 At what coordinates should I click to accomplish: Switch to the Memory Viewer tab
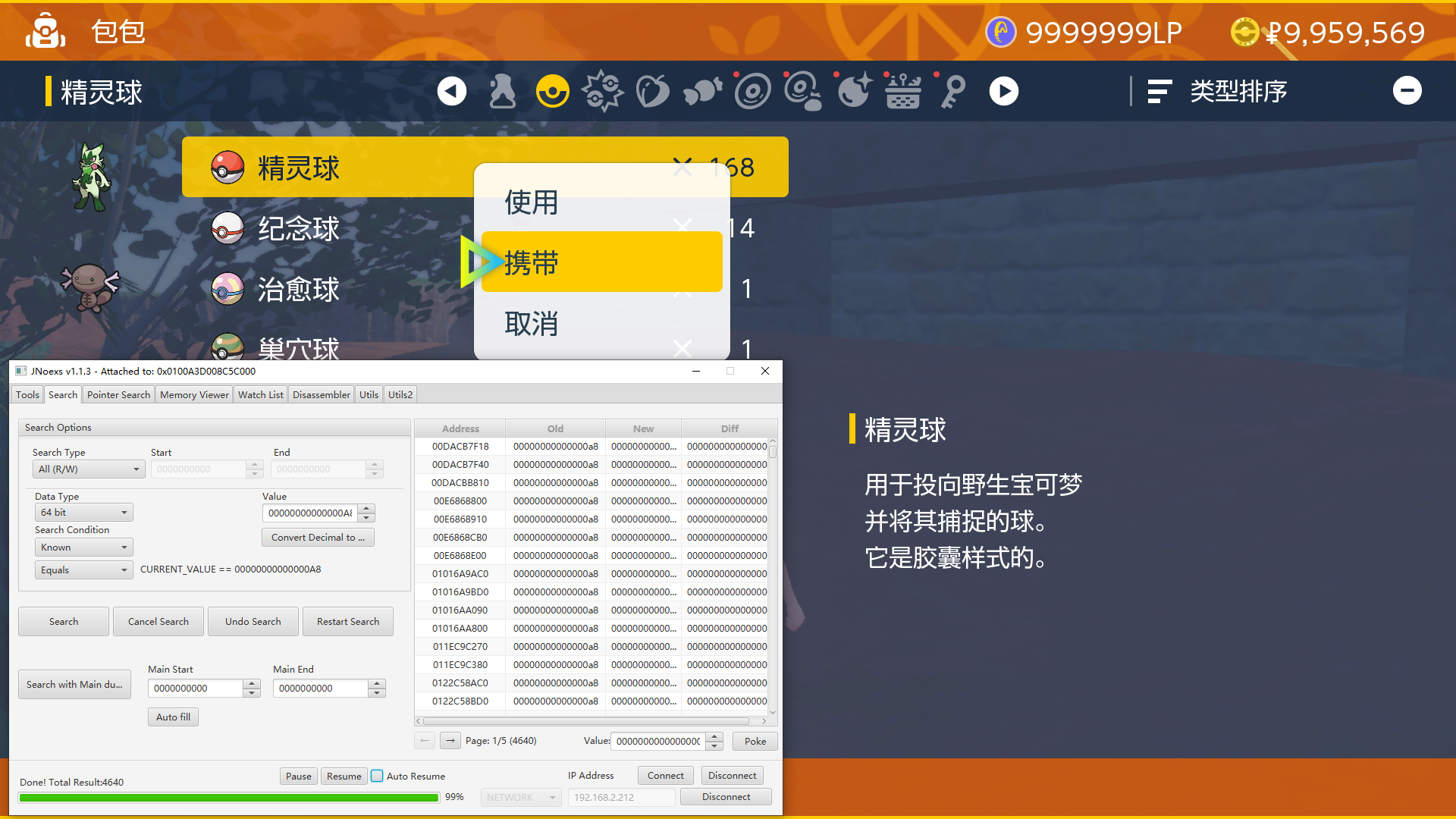[194, 394]
